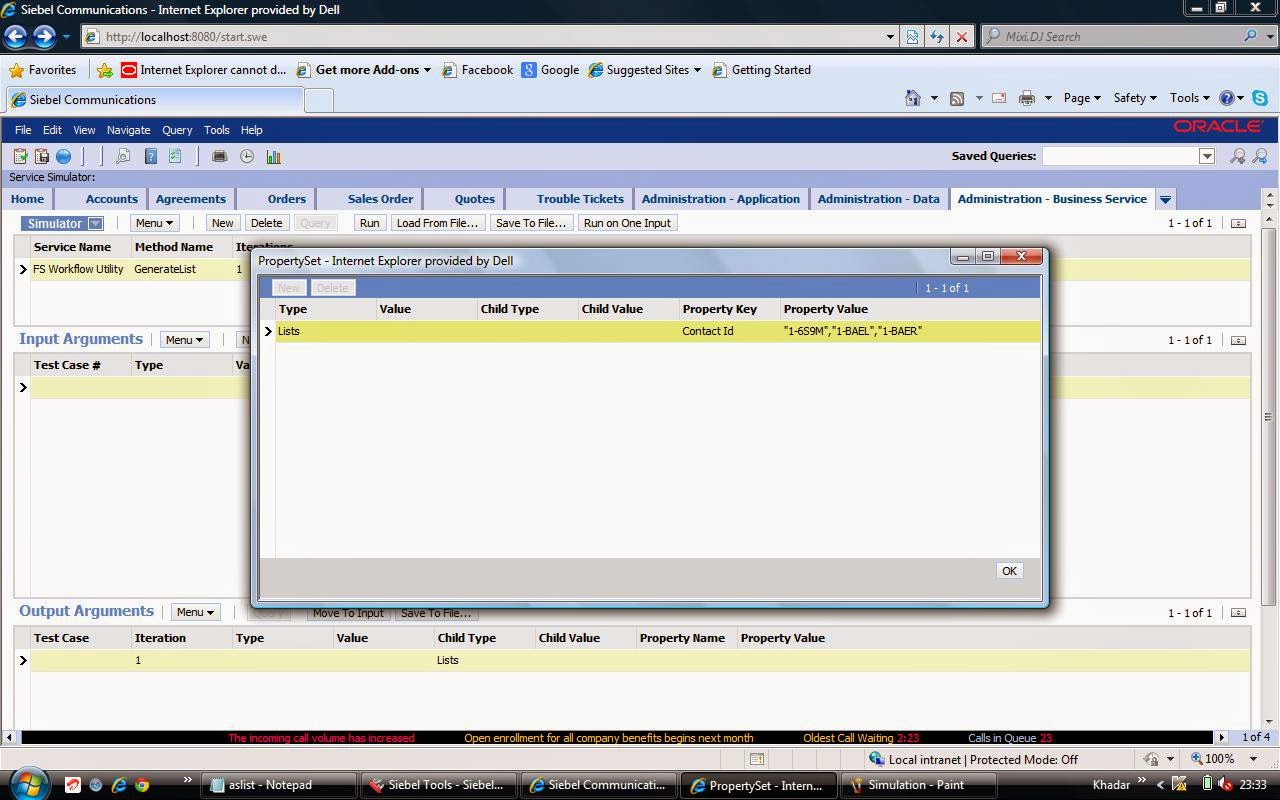Open the Favorites star button
This screenshot has height=800, width=1280.
[43, 70]
